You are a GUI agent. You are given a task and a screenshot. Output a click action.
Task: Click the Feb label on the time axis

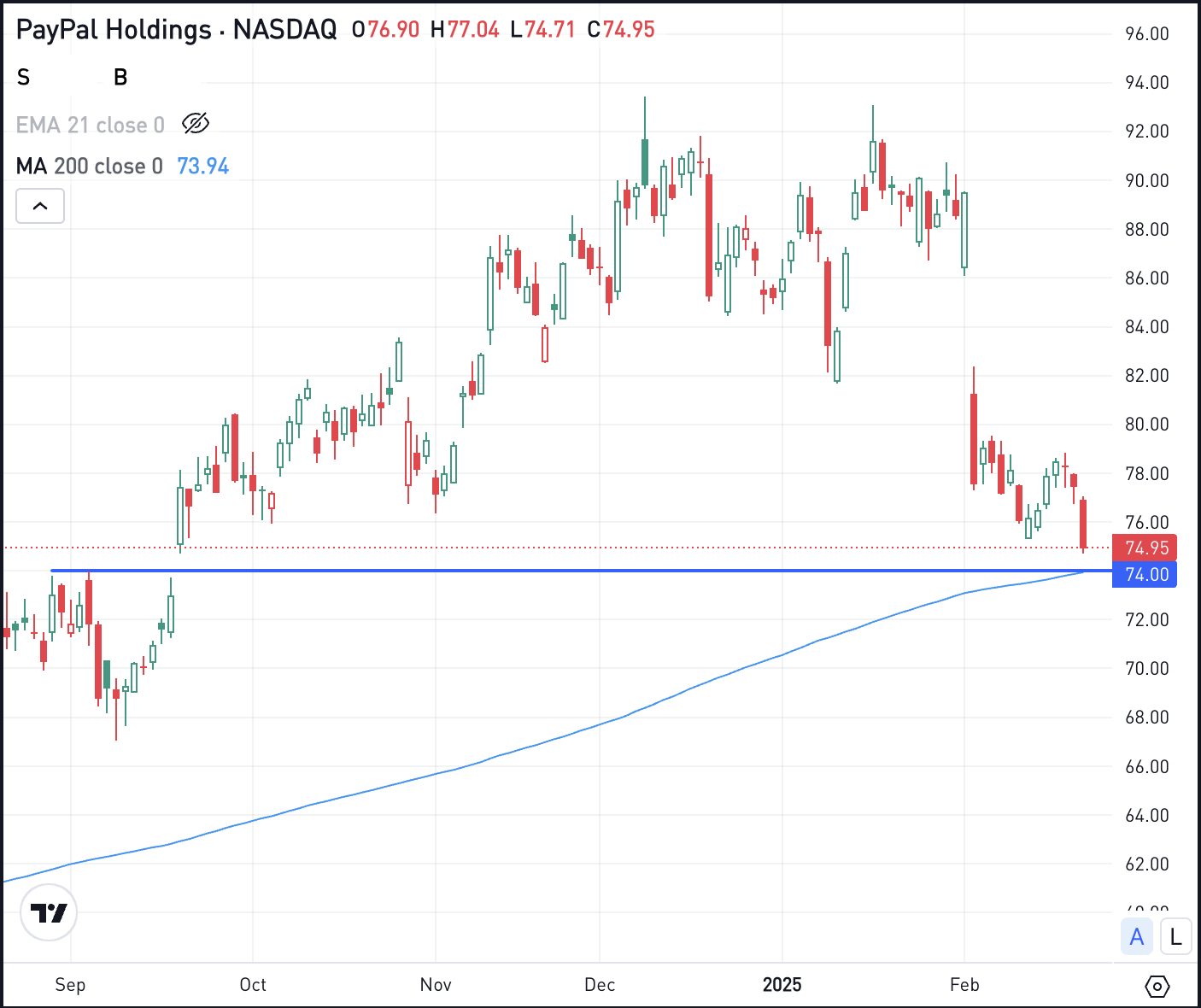coord(964,985)
